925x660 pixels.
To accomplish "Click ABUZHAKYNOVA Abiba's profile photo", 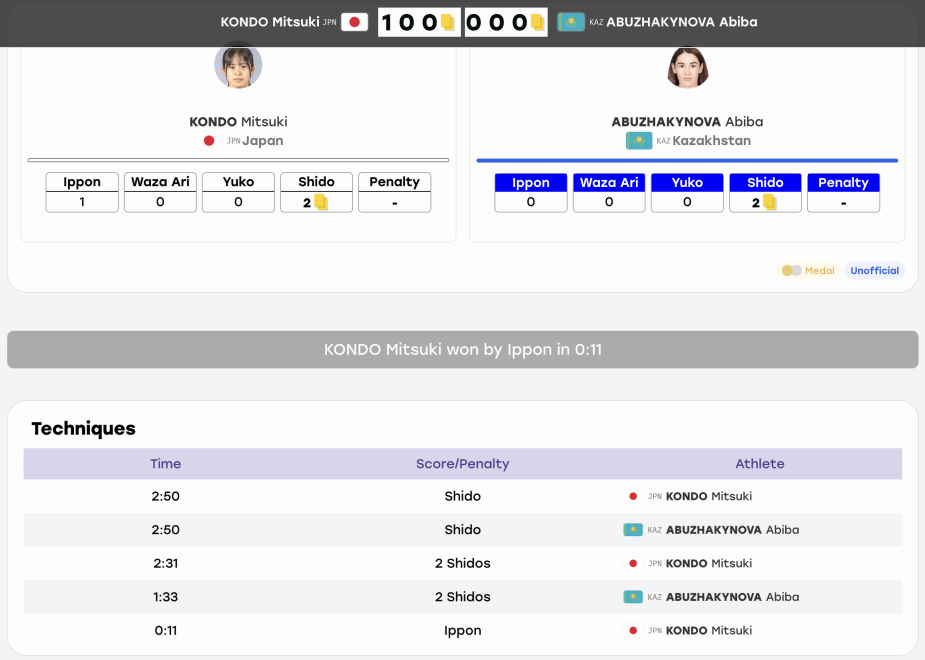I will pyautogui.click(x=687, y=66).
